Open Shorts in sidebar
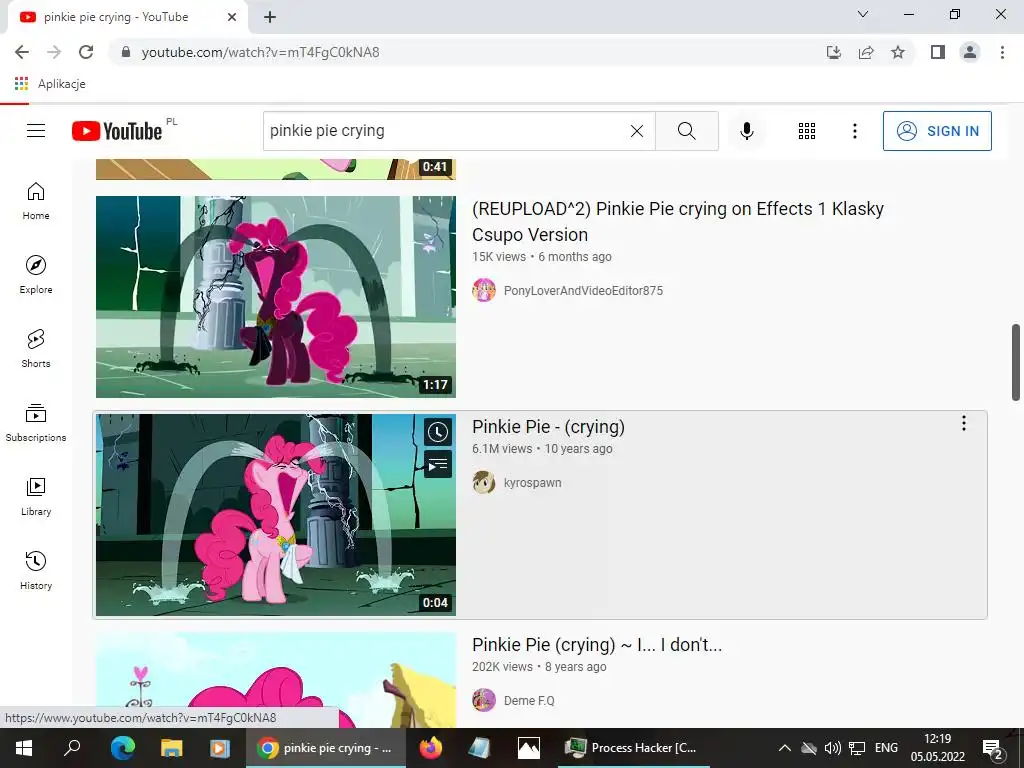 [36, 349]
